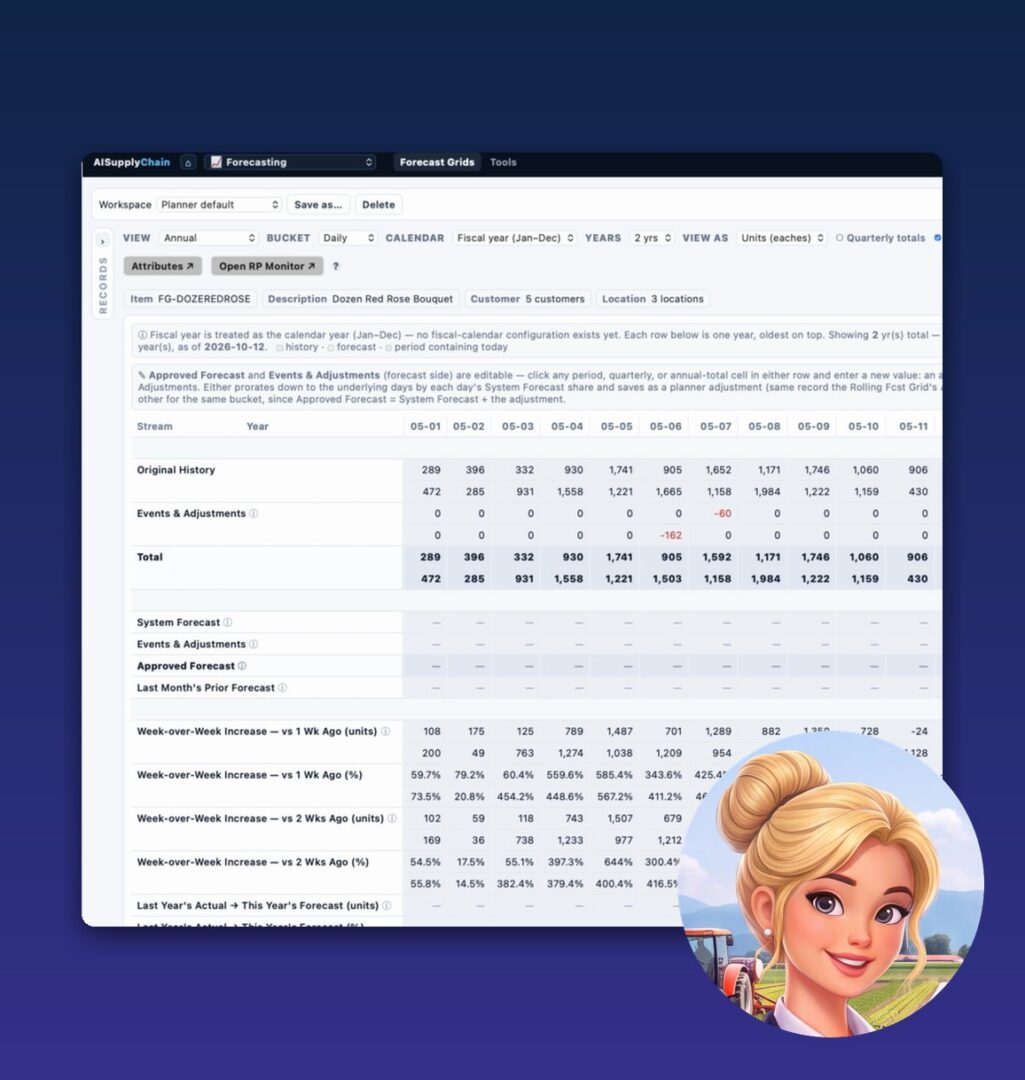Click info icon beside vs 2 Wks Ago (units)
Screen dimensions: 1025x1080
(392, 819)
